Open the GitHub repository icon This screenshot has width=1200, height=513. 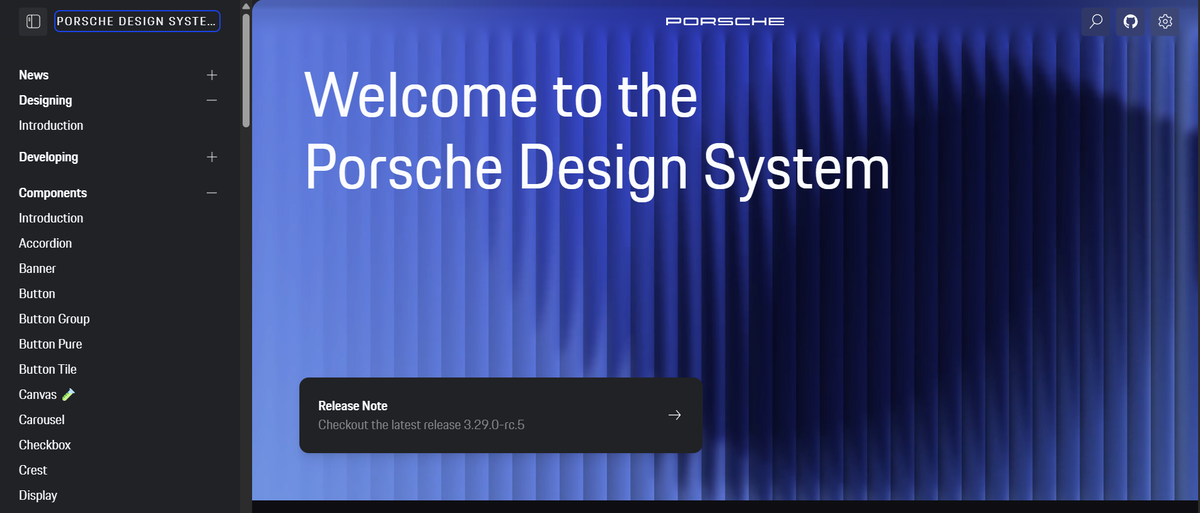(x=1131, y=21)
